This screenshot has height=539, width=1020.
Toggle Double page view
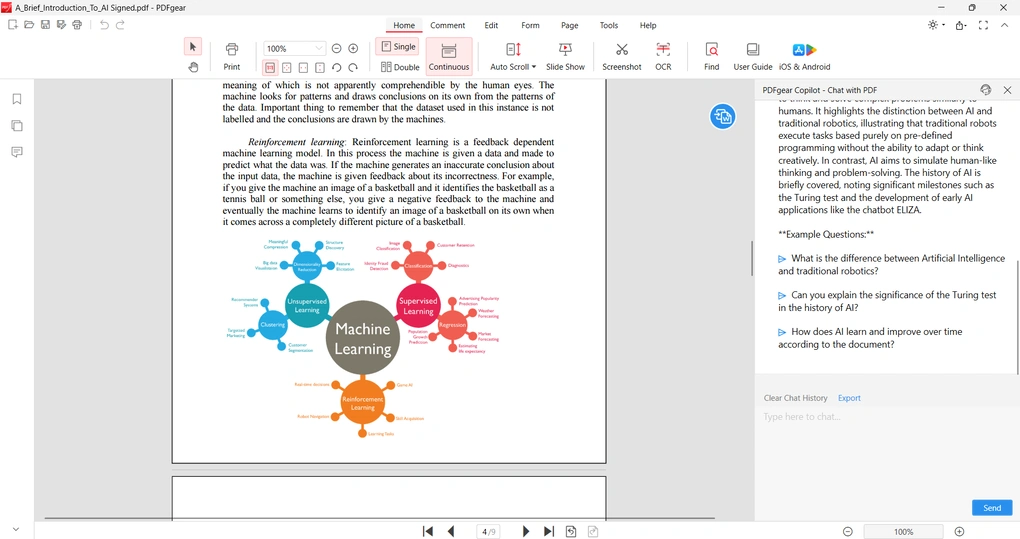tap(400, 67)
